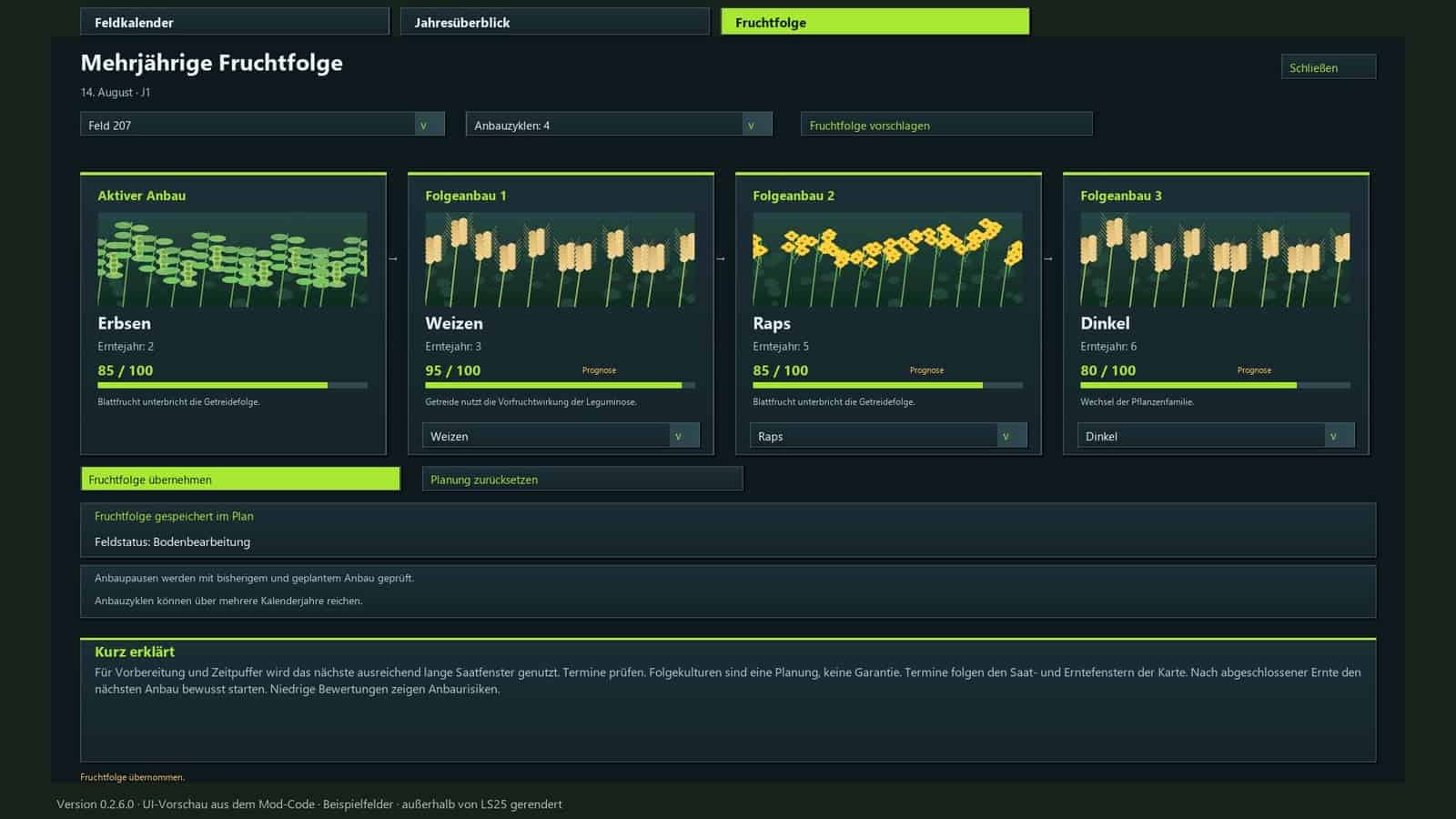Click 'Erntejahr: 2' text
Screen dimensions: 1456x819
coord(126,347)
